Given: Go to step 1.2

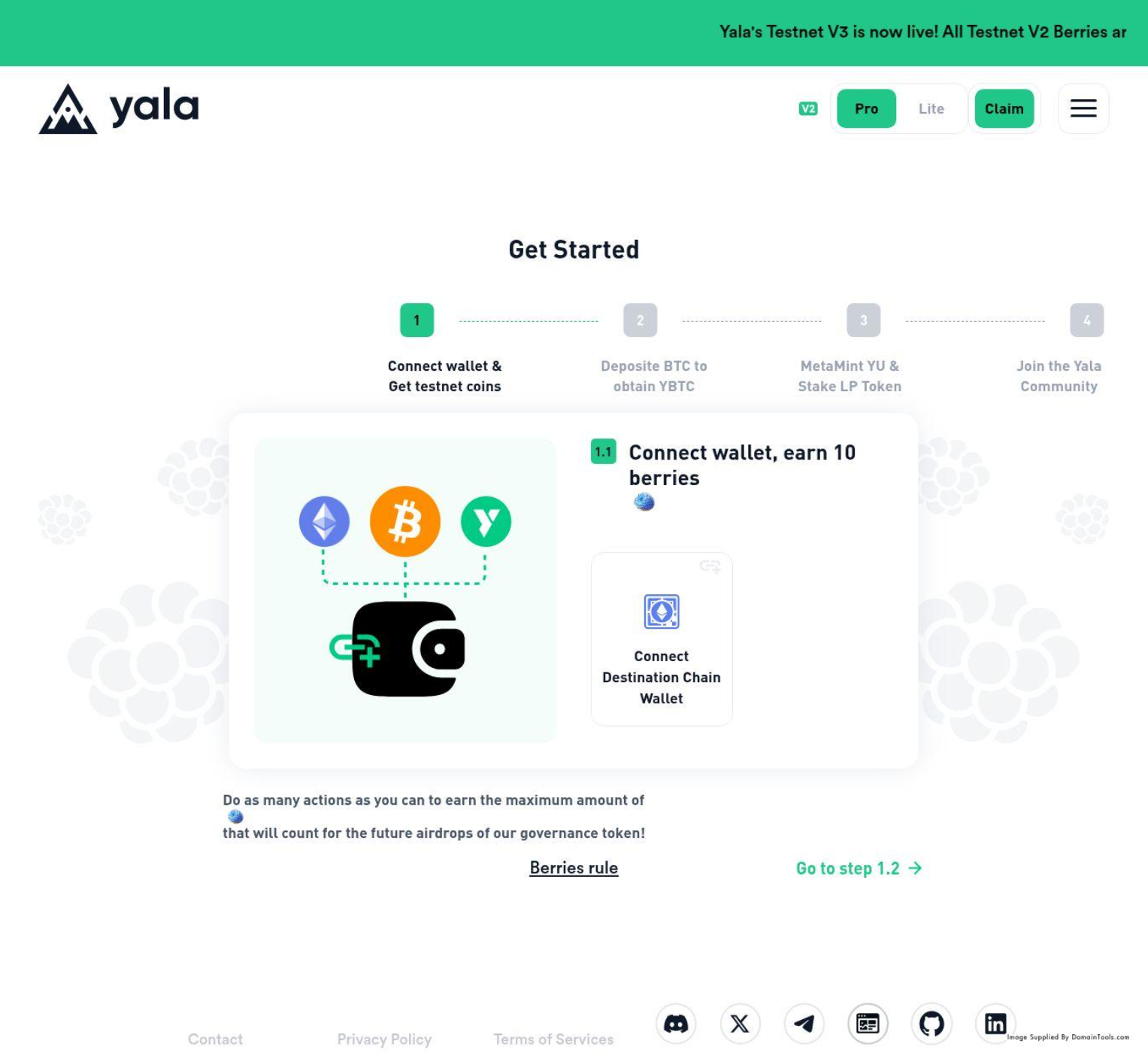Looking at the screenshot, I should pos(859,868).
